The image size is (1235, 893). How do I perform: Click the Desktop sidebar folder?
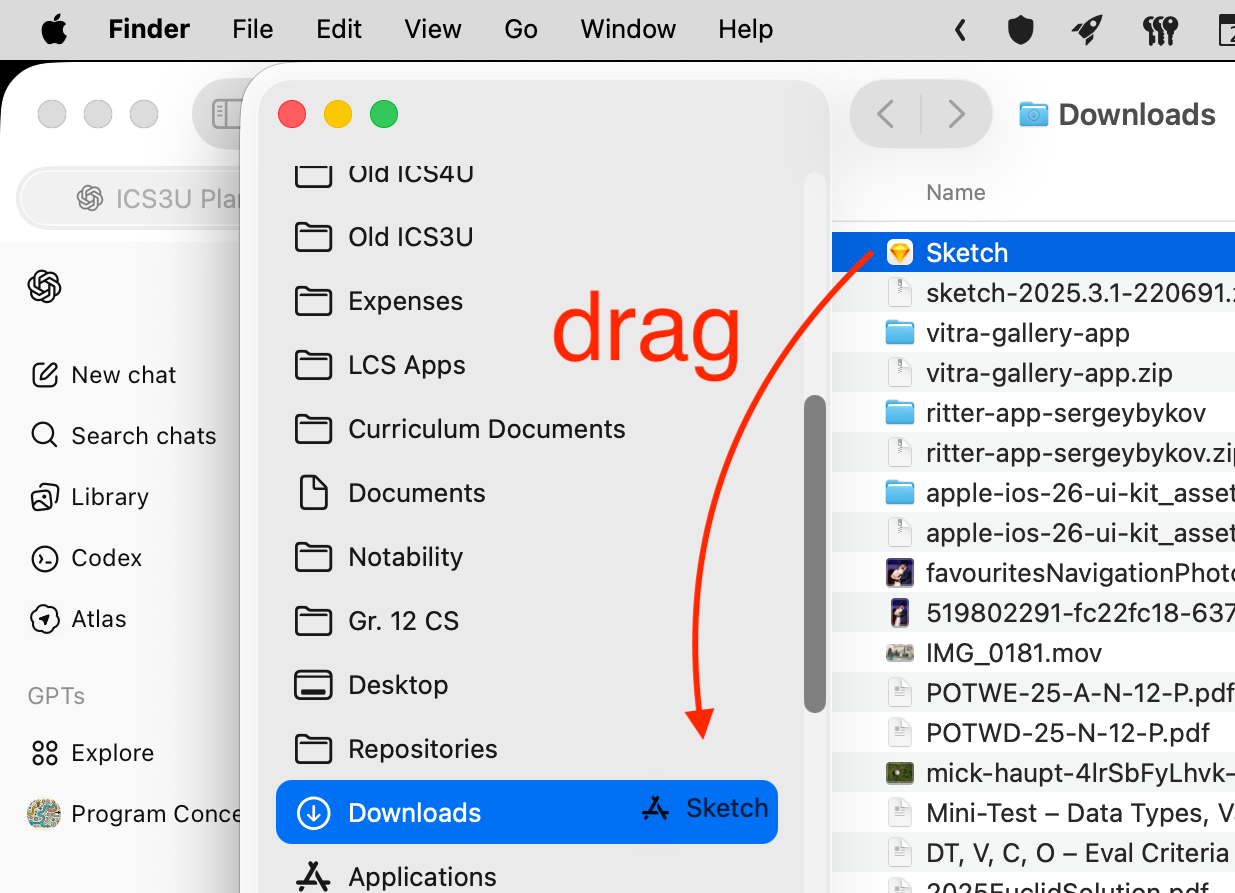point(397,685)
